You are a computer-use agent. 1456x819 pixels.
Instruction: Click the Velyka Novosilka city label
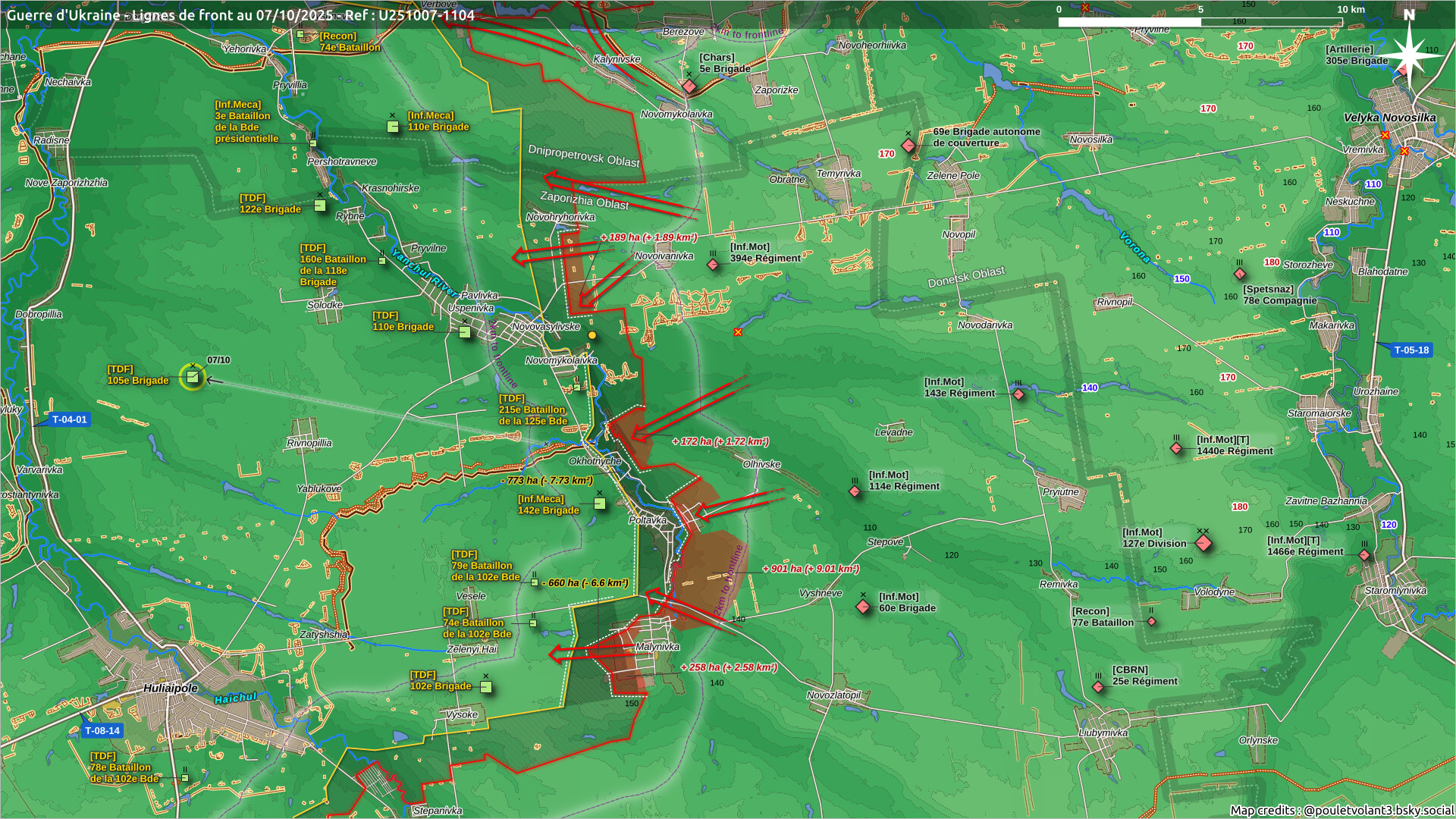pos(1389,118)
